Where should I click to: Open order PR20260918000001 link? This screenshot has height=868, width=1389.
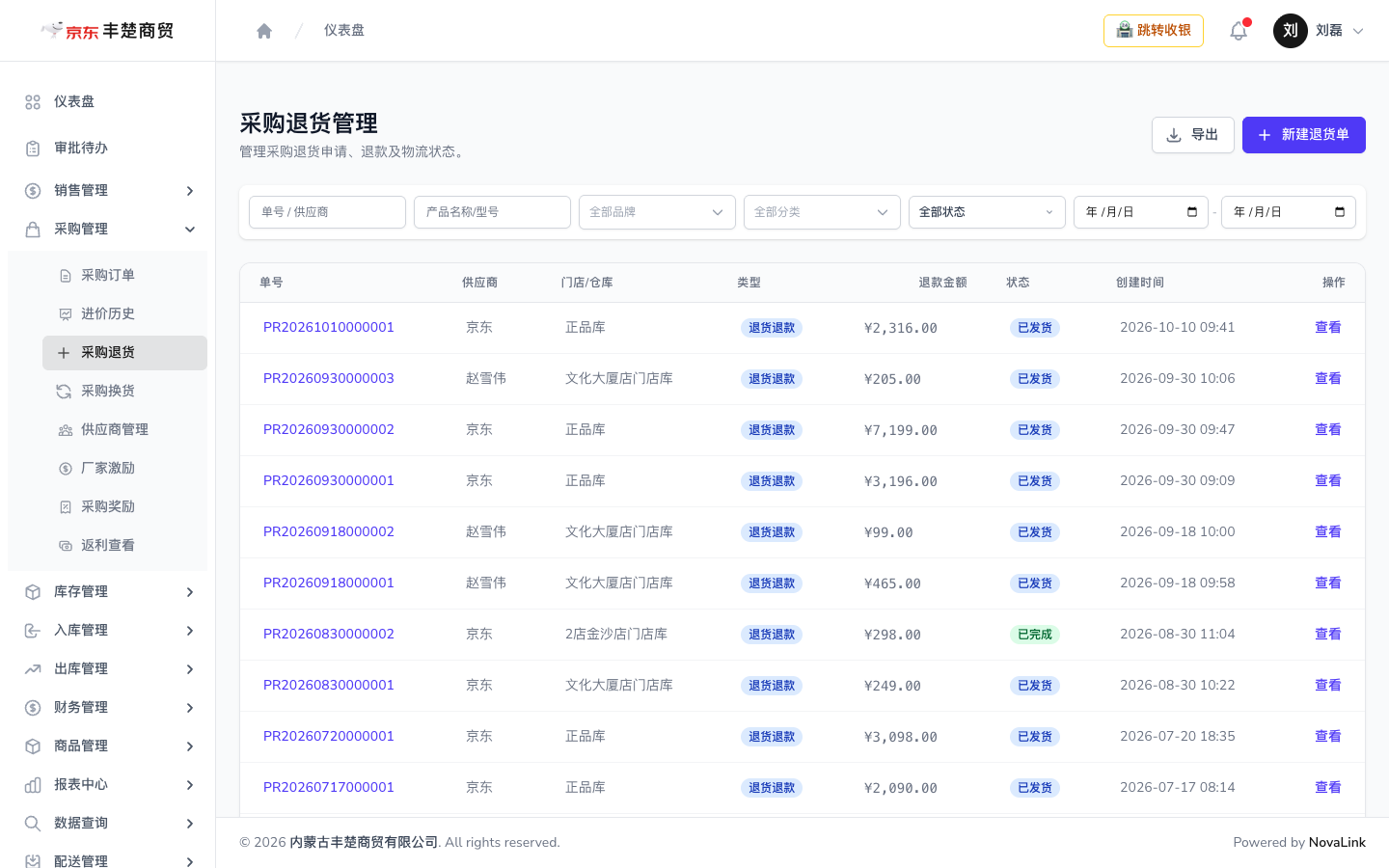[x=329, y=583]
